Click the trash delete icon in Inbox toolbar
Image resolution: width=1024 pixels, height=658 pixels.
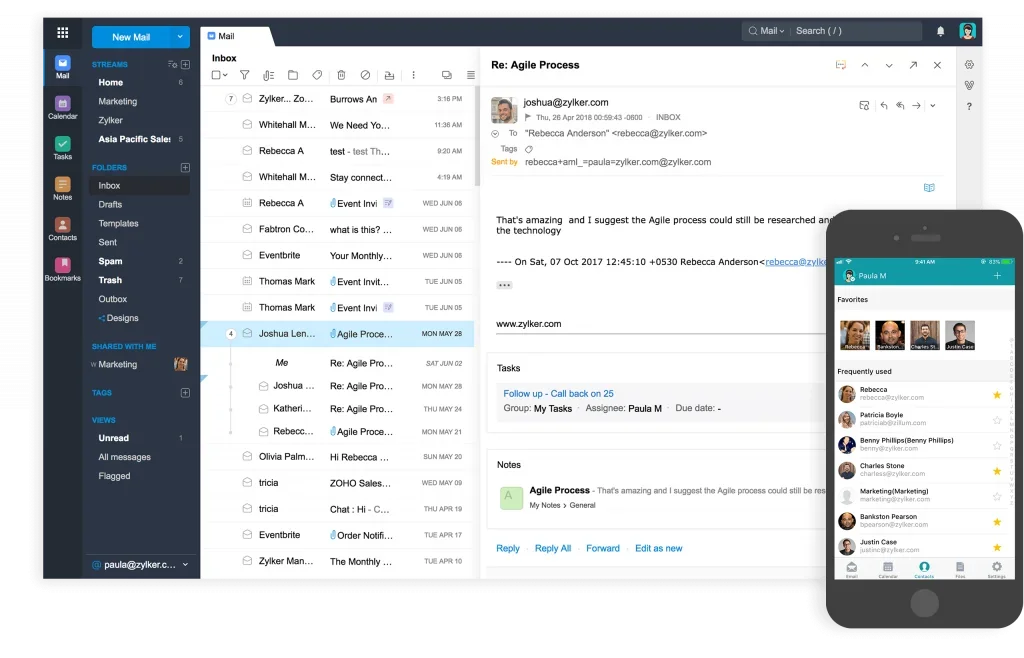point(341,75)
